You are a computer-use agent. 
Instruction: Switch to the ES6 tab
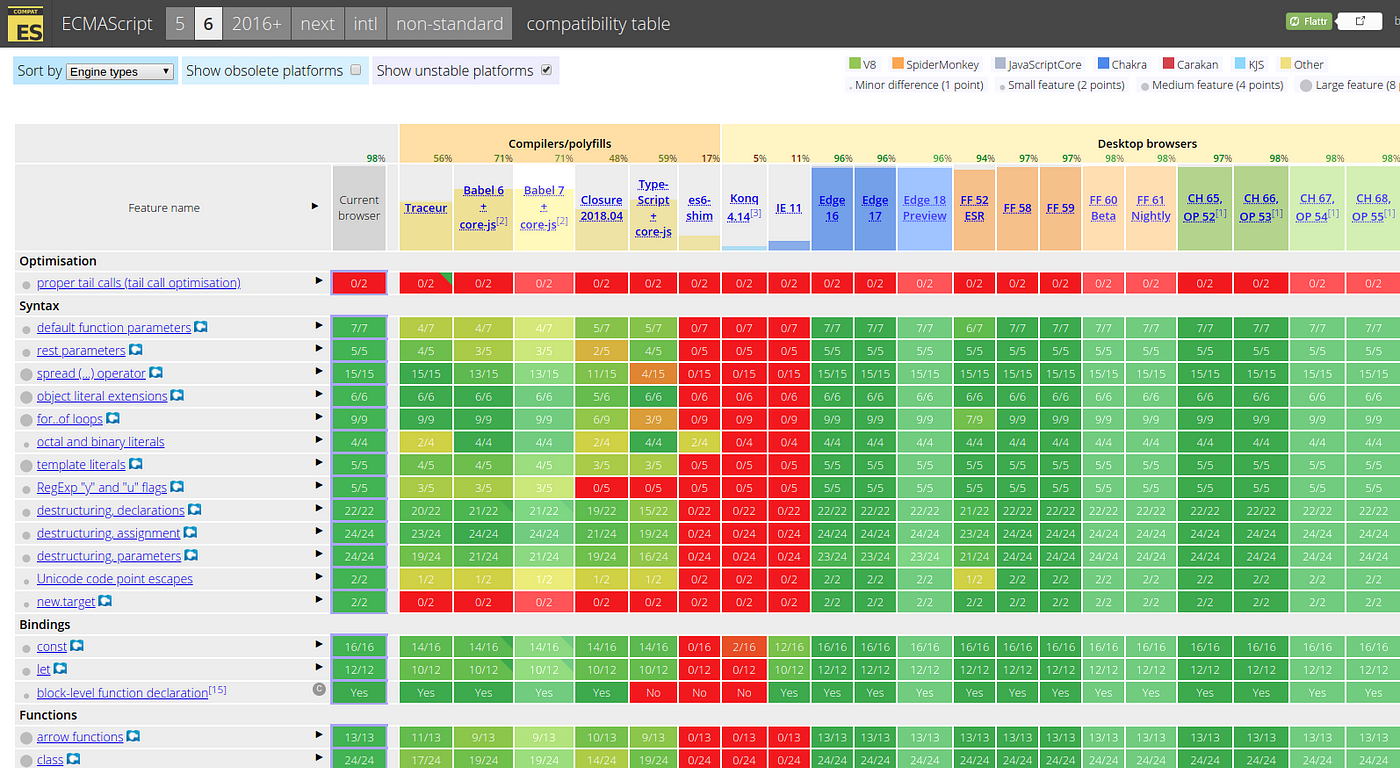pyautogui.click(x=208, y=24)
